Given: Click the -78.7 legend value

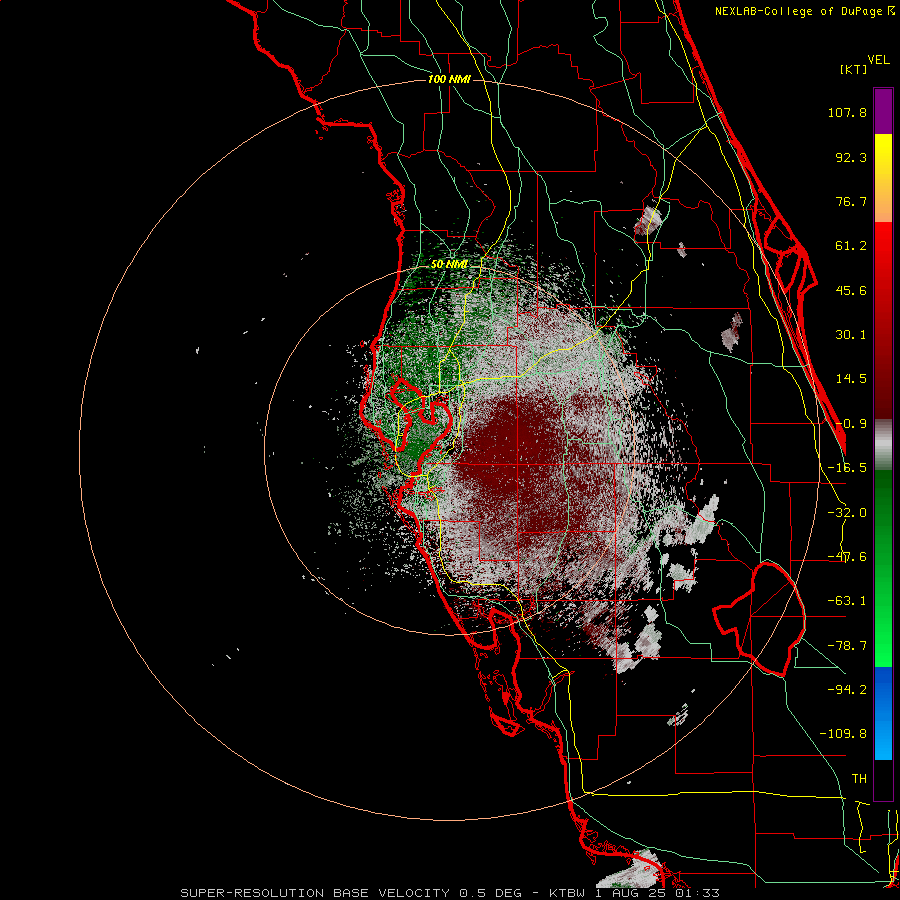Looking at the screenshot, I should pyautogui.click(x=847, y=646).
